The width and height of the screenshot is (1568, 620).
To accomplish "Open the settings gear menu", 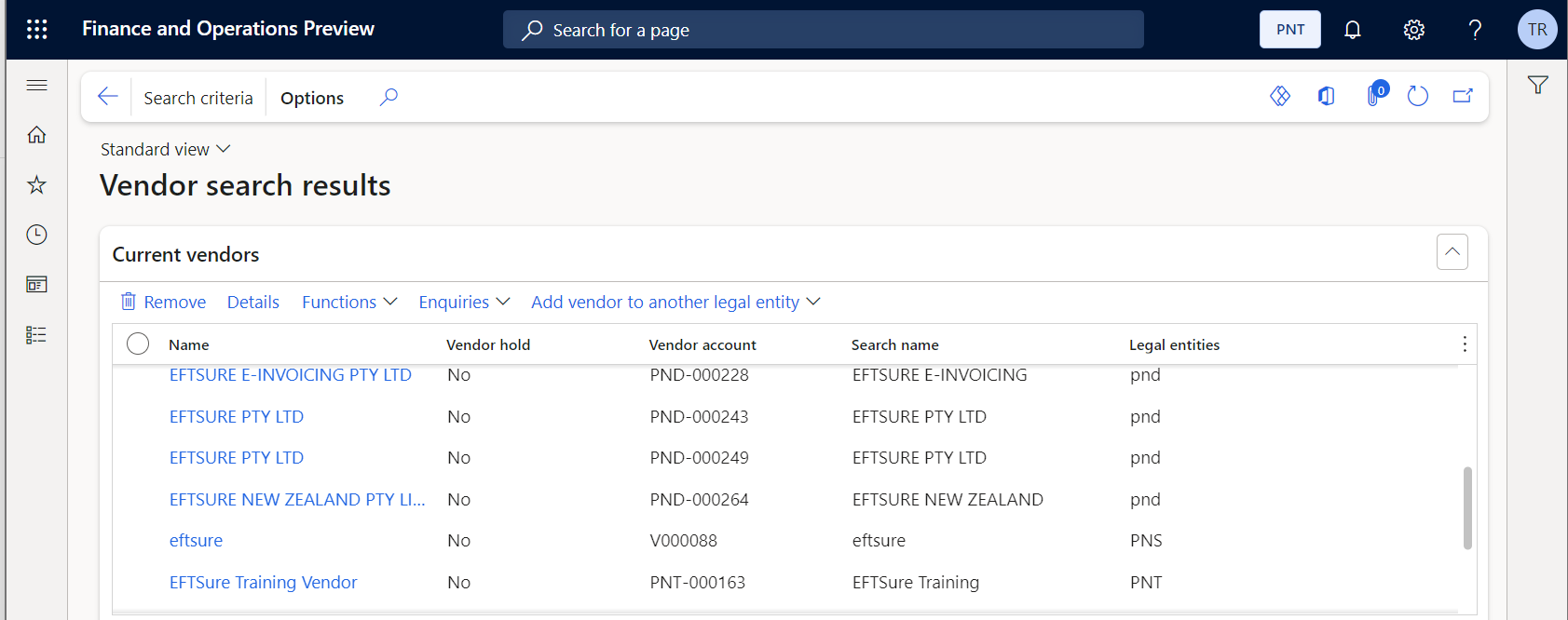I will (x=1413, y=30).
